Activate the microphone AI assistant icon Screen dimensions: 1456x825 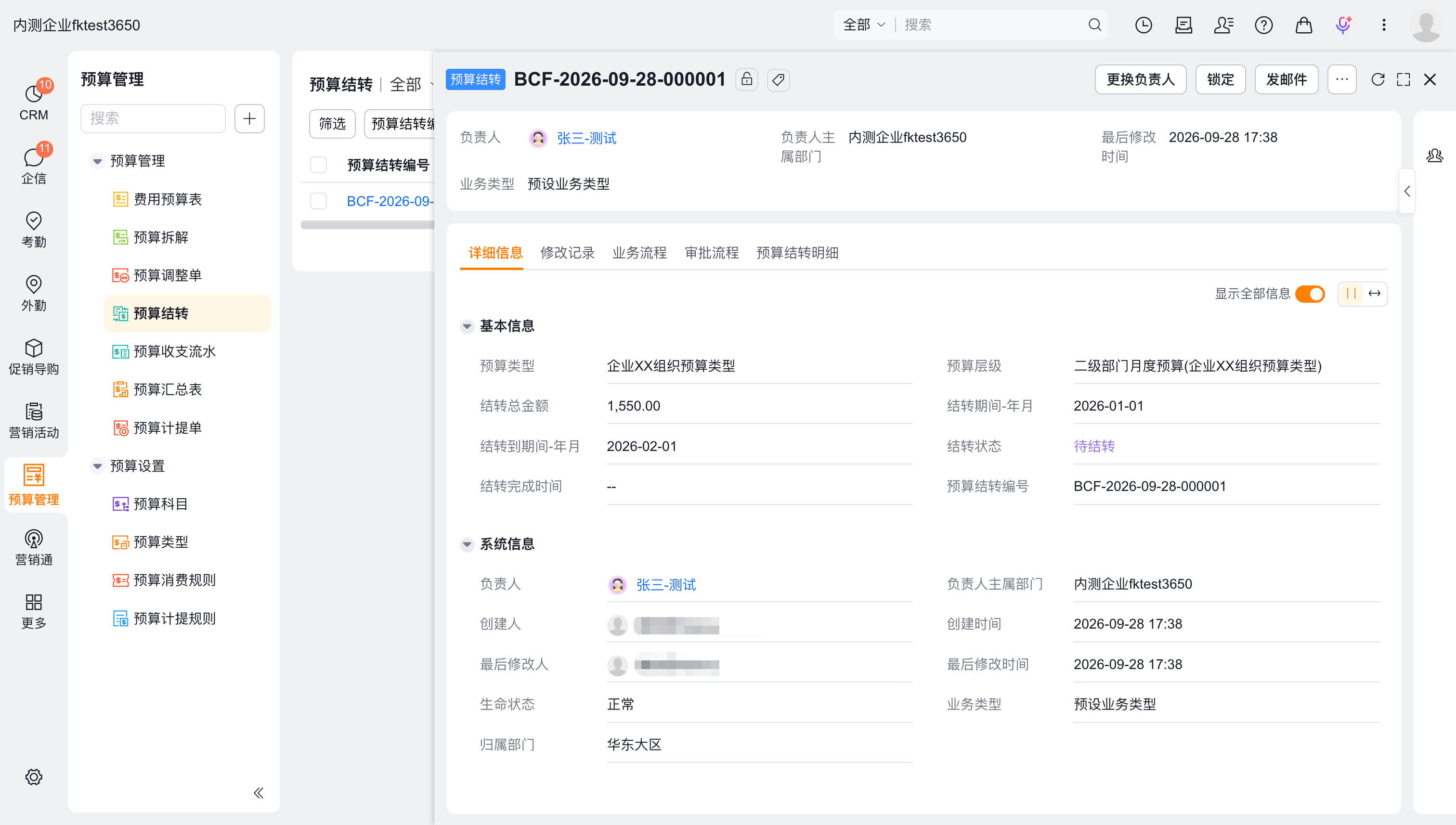(1344, 25)
